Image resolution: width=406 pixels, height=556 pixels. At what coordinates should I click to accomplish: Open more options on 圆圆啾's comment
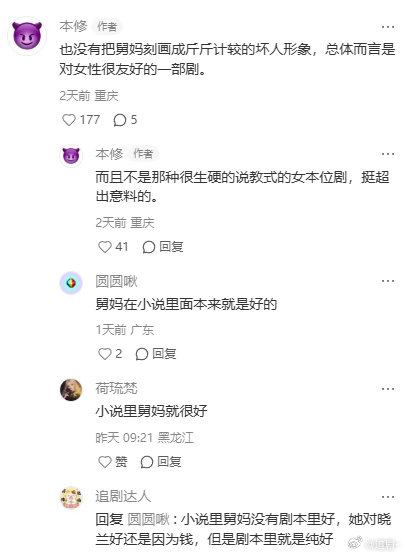[388, 281]
